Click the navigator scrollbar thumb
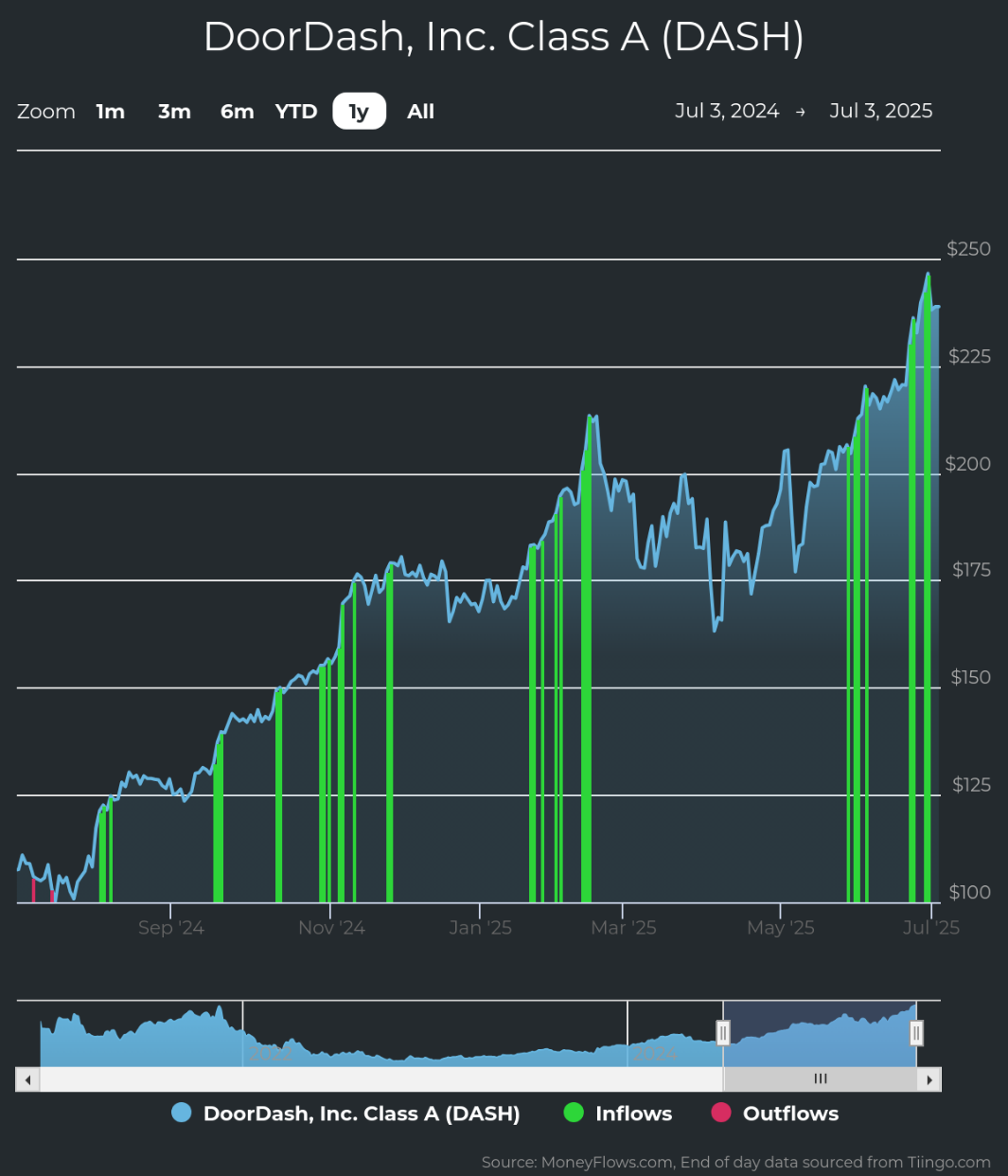The width and height of the screenshot is (1008, 1176). [x=821, y=1079]
